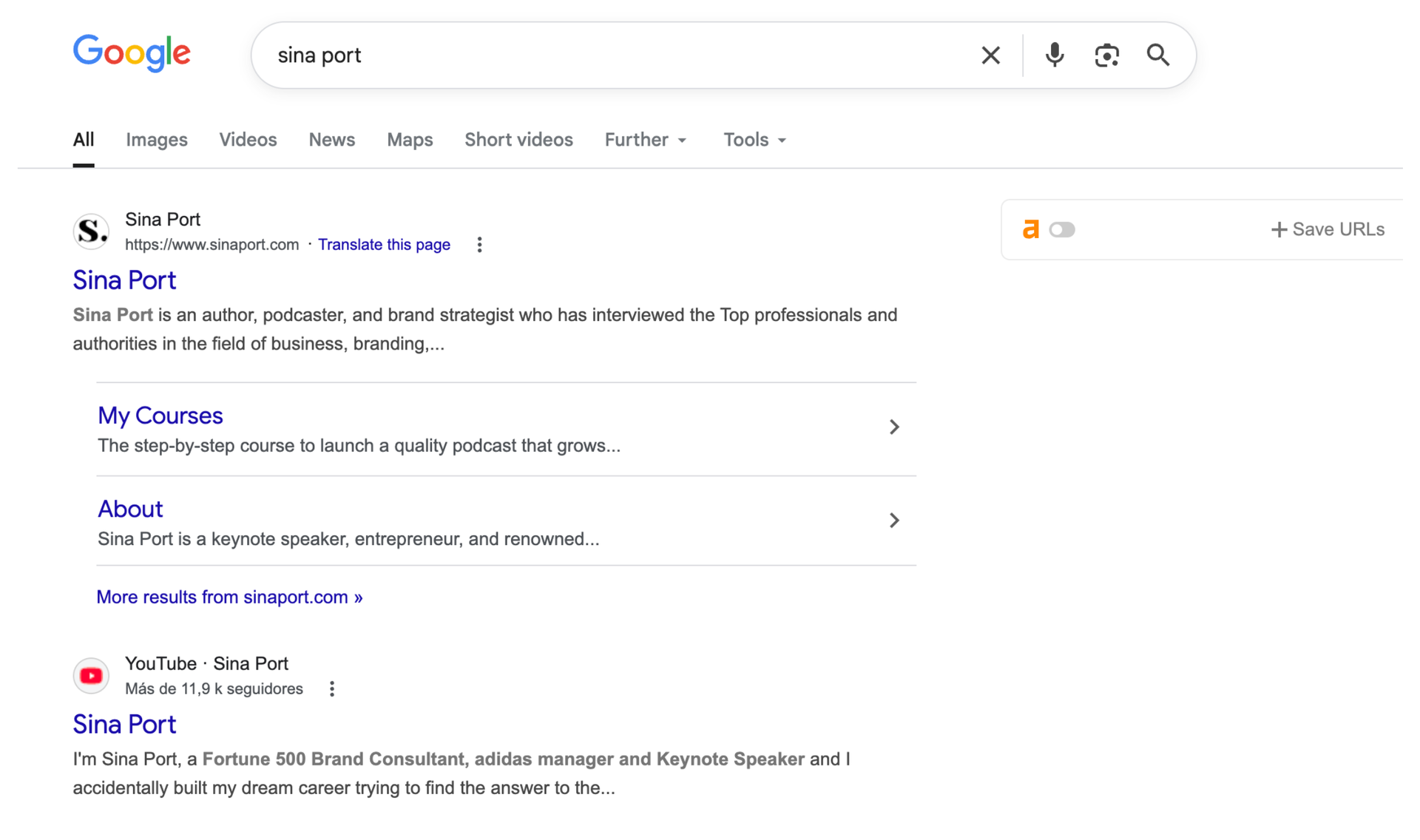Click 'YouTube · Sina Port' source label
This screenshot has width=1420, height=840.
click(x=206, y=664)
